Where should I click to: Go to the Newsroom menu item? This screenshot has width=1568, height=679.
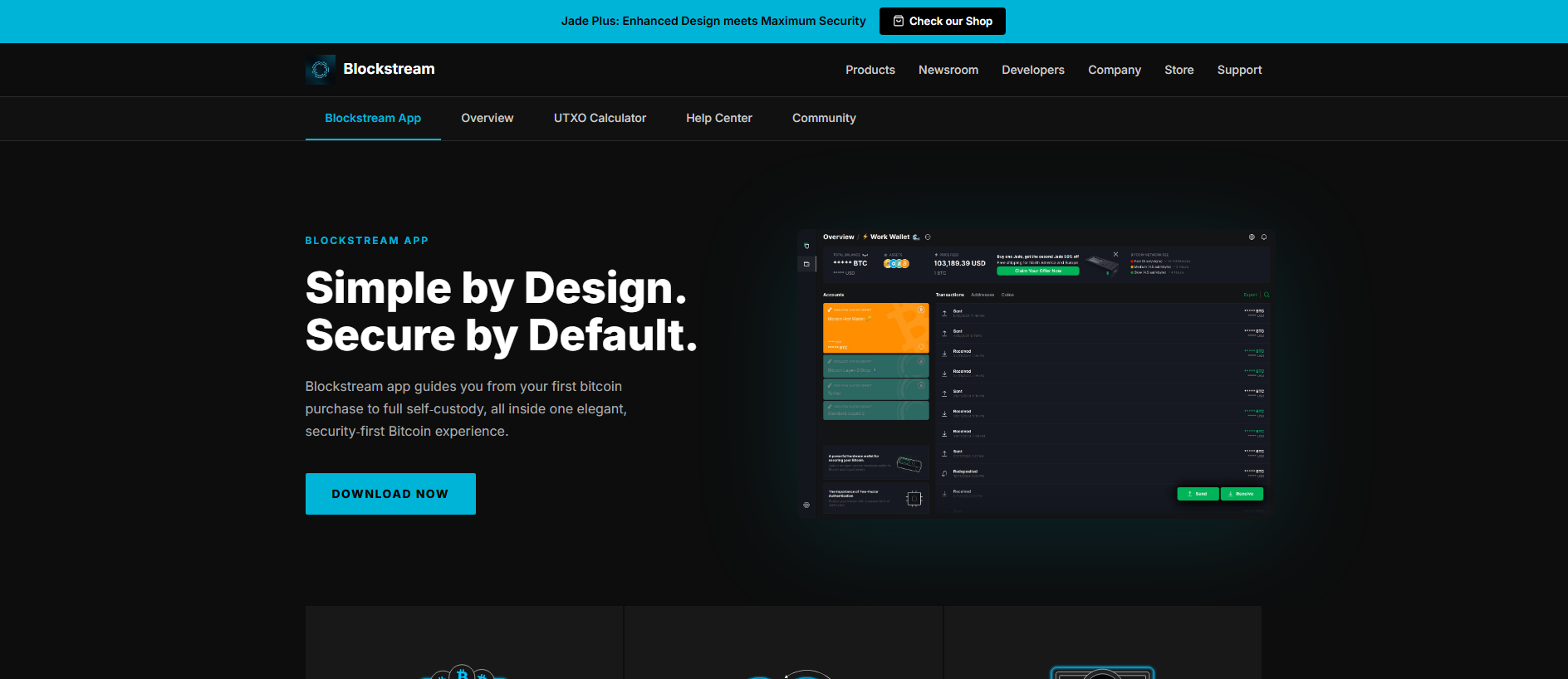coord(948,70)
